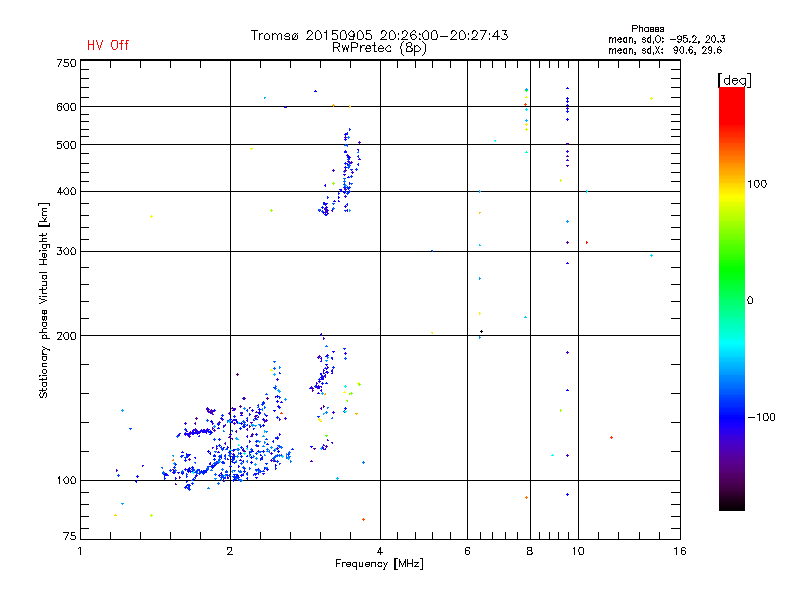This screenshot has width=800, height=600.
Task: Select the 'mean, sd,X: 90.6, 29.6' line
Action: point(665,51)
